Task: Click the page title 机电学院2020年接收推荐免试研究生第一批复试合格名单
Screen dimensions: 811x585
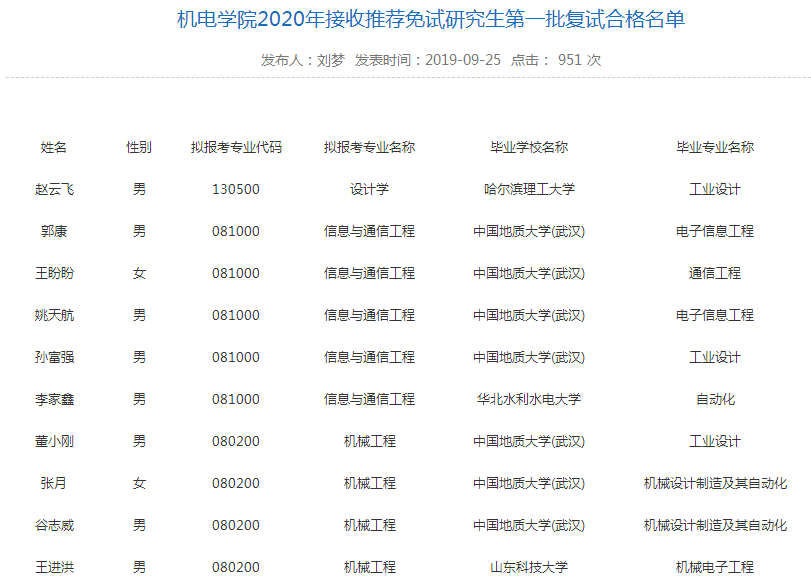Action: (x=431, y=20)
